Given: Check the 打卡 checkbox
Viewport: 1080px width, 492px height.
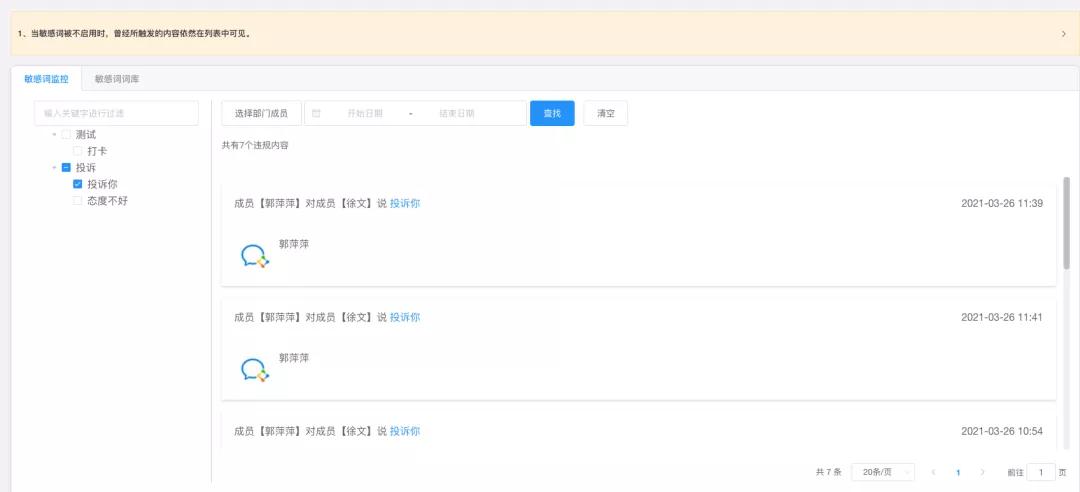Looking at the screenshot, I should pos(78,151).
